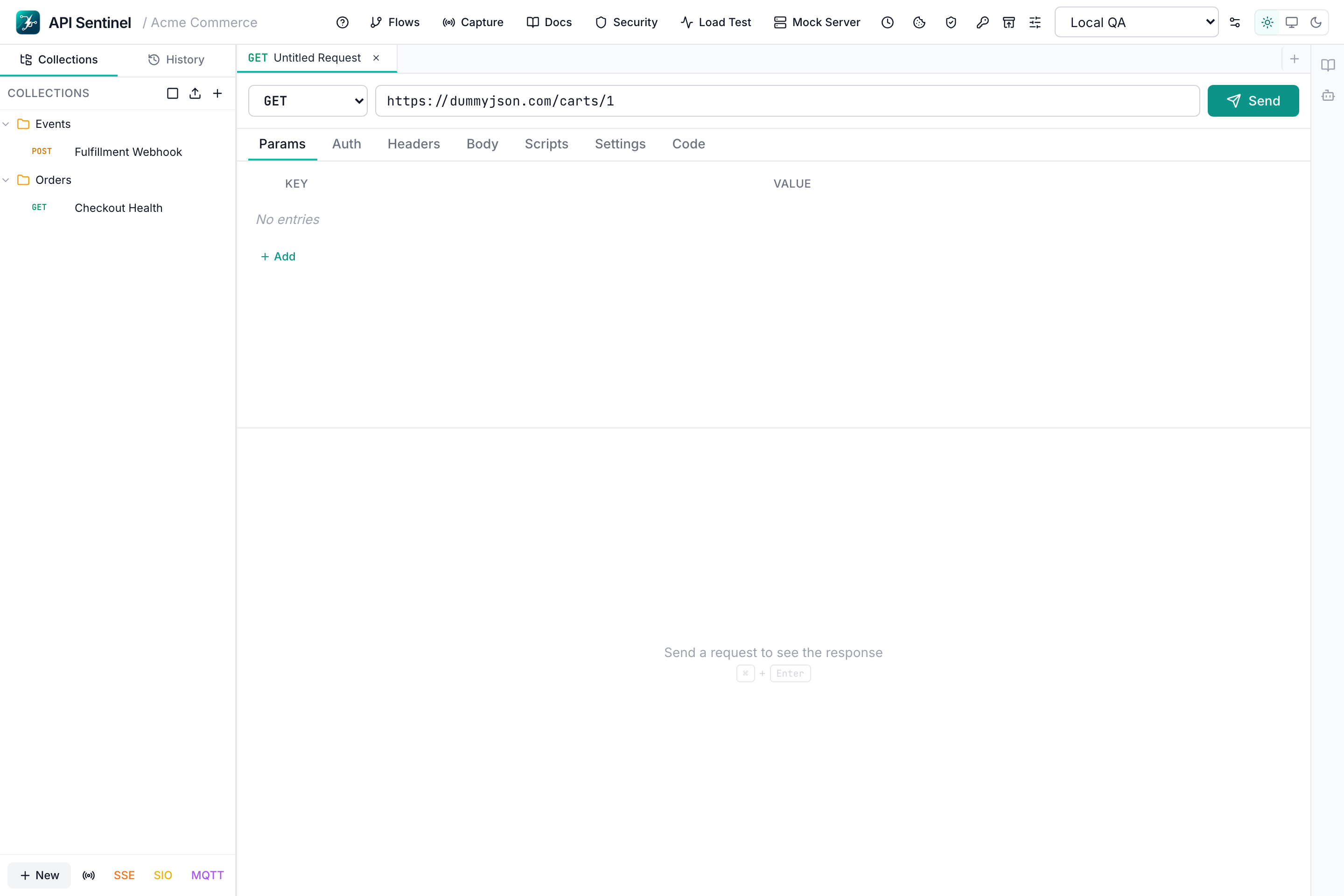This screenshot has width=1344, height=896.
Task: Open the key credentials icon
Action: tap(982, 22)
